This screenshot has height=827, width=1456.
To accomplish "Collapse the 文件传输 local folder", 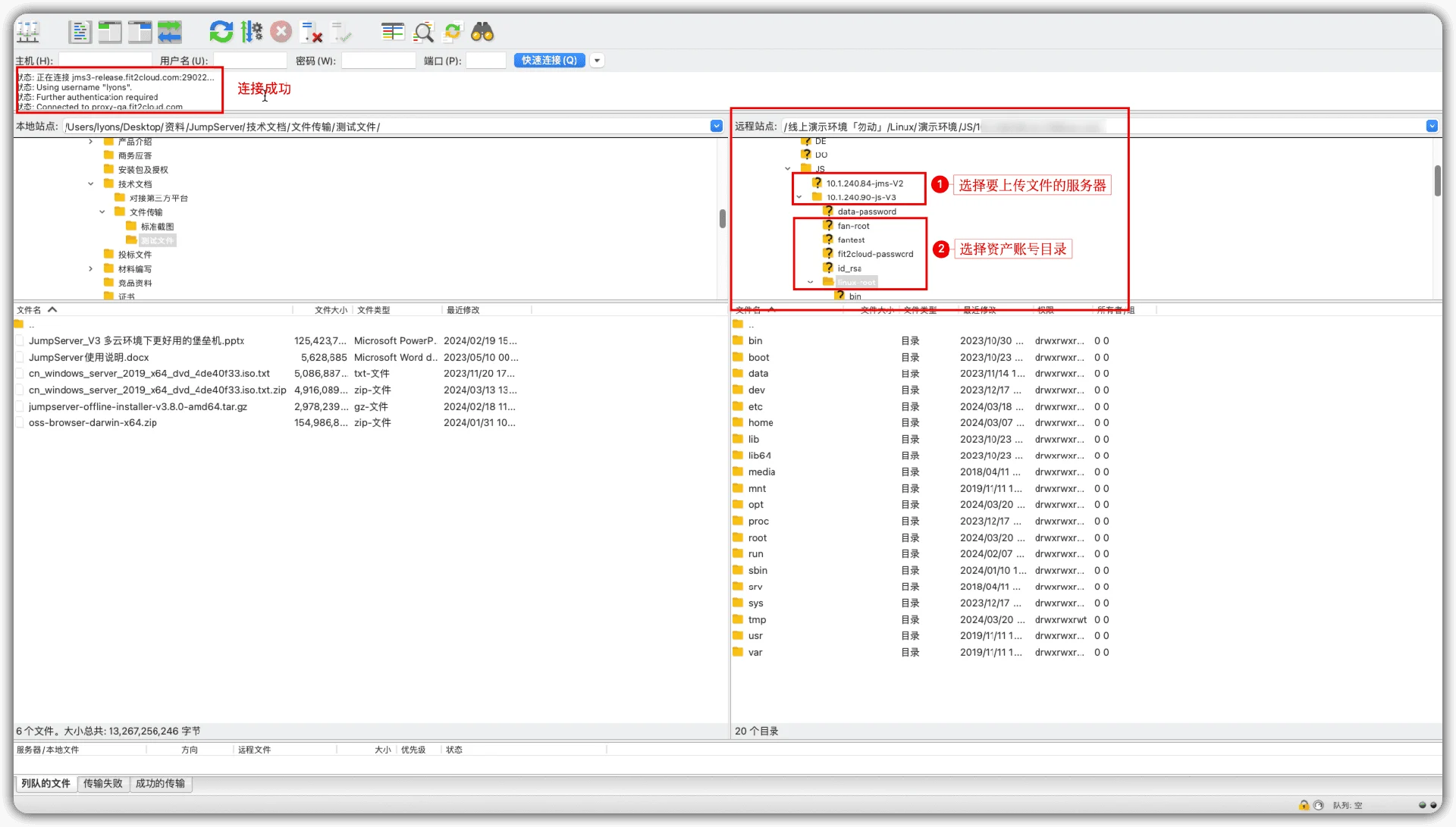I will coord(102,212).
